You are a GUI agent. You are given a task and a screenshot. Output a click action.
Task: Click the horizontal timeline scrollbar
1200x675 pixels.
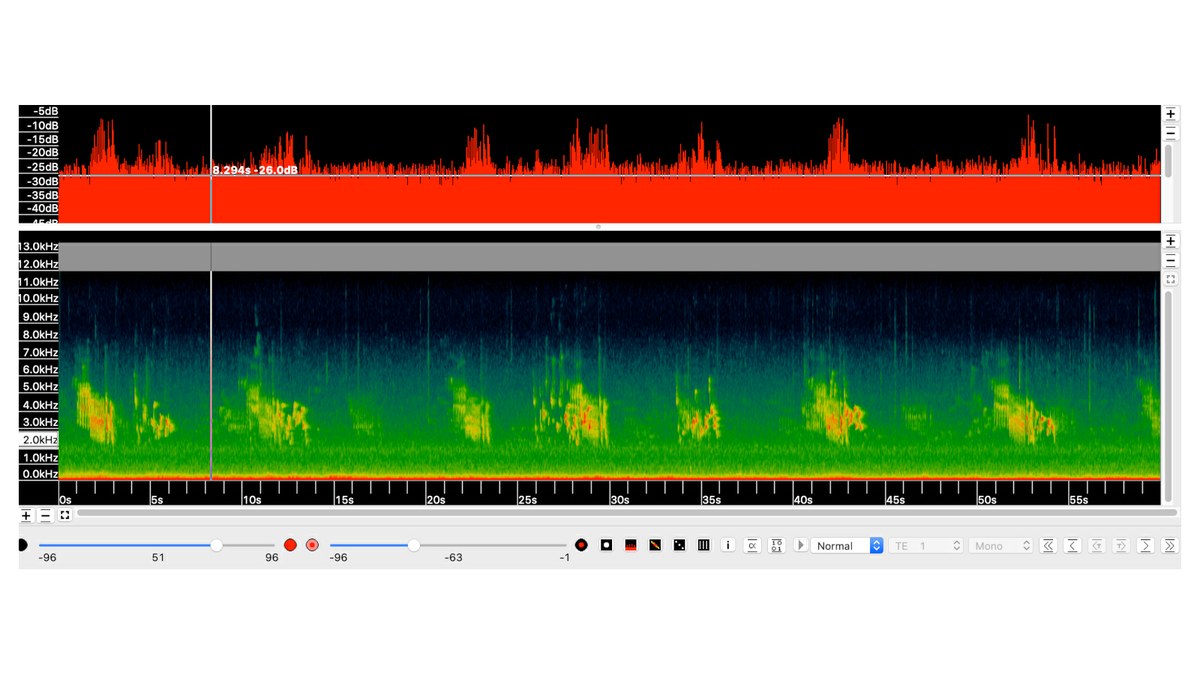[x=627, y=513]
